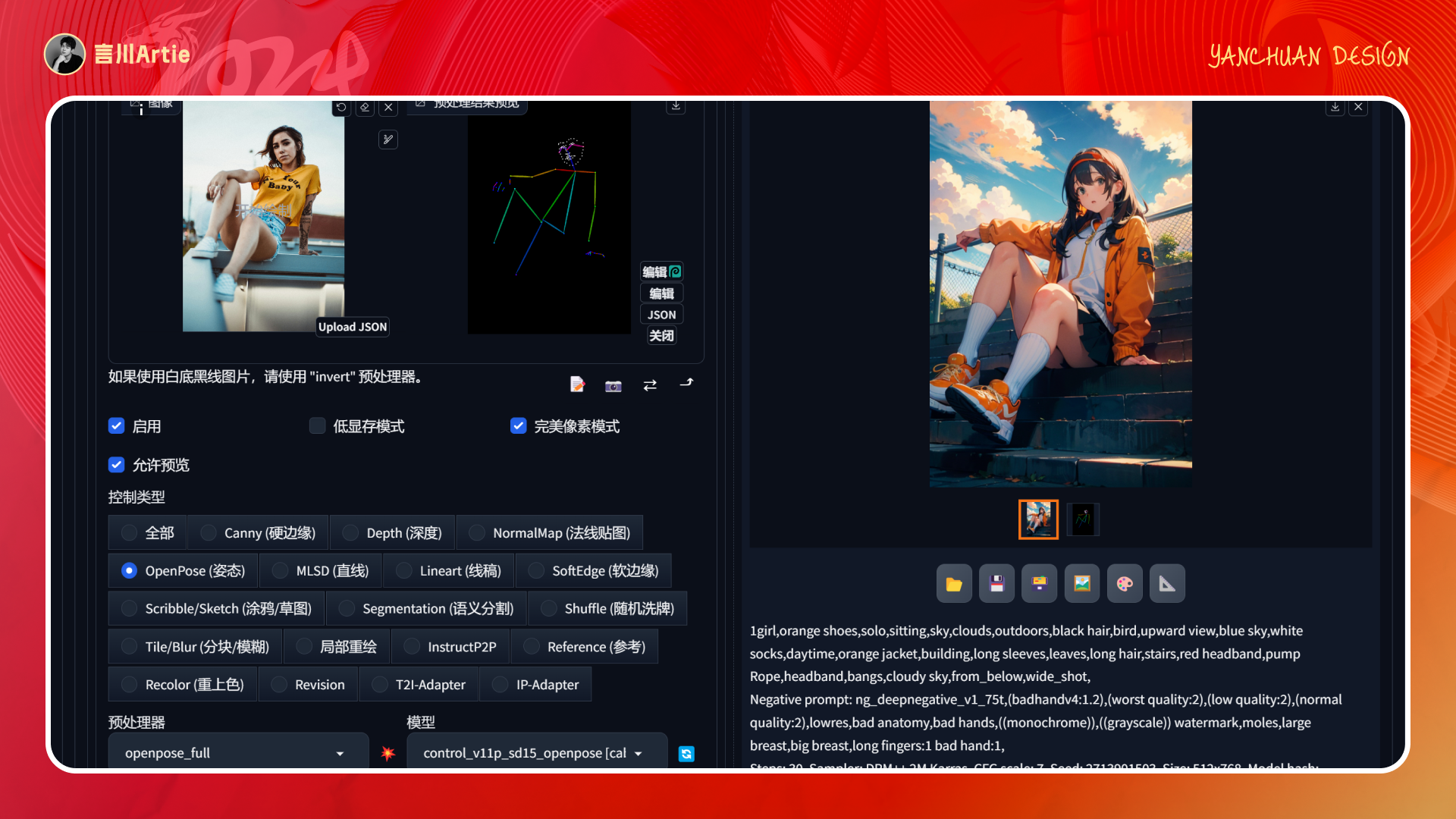Download the preprocessor preview result
The image size is (1456, 819).
[676, 107]
